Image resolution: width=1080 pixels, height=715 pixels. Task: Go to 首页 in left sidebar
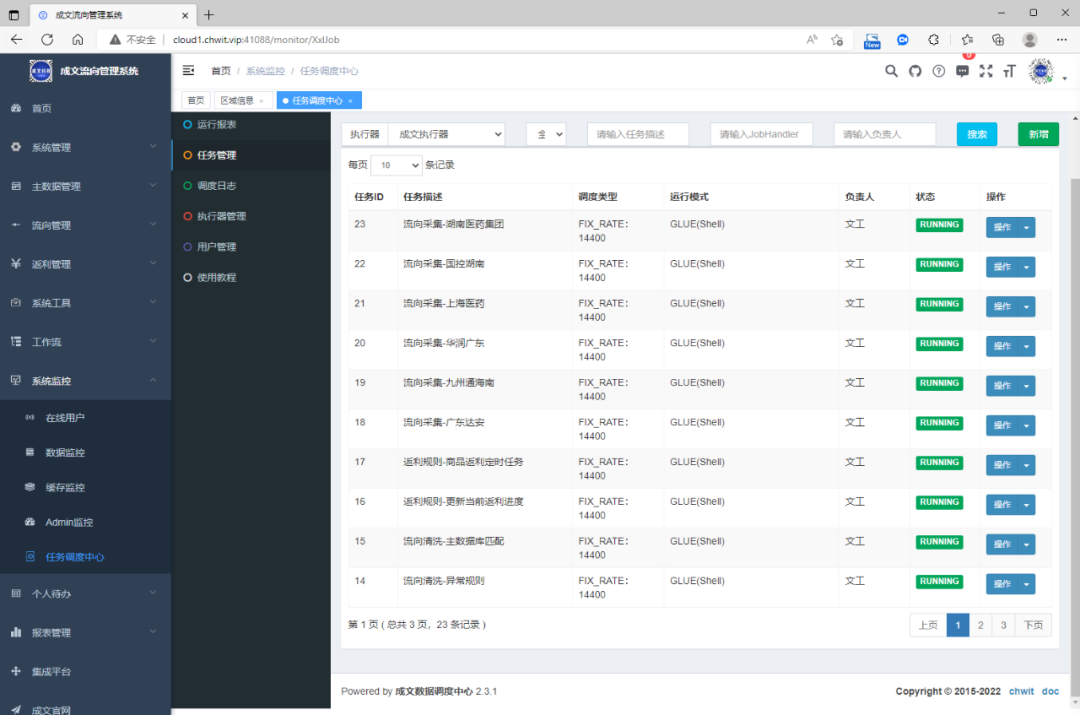(x=85, y=108)
